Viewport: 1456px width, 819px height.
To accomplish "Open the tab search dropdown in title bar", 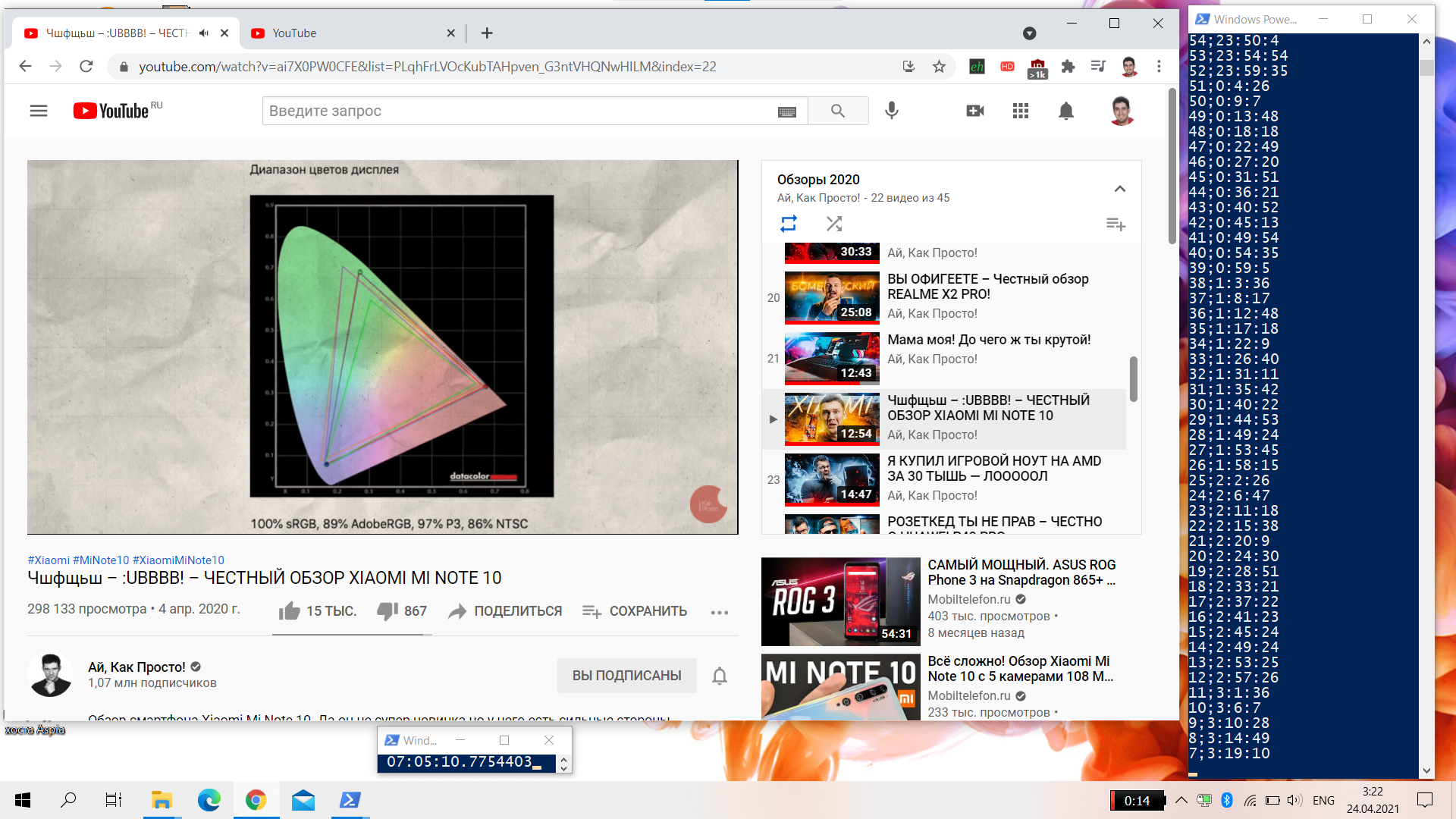I will pyautogui.click(x=1029, y=33).
